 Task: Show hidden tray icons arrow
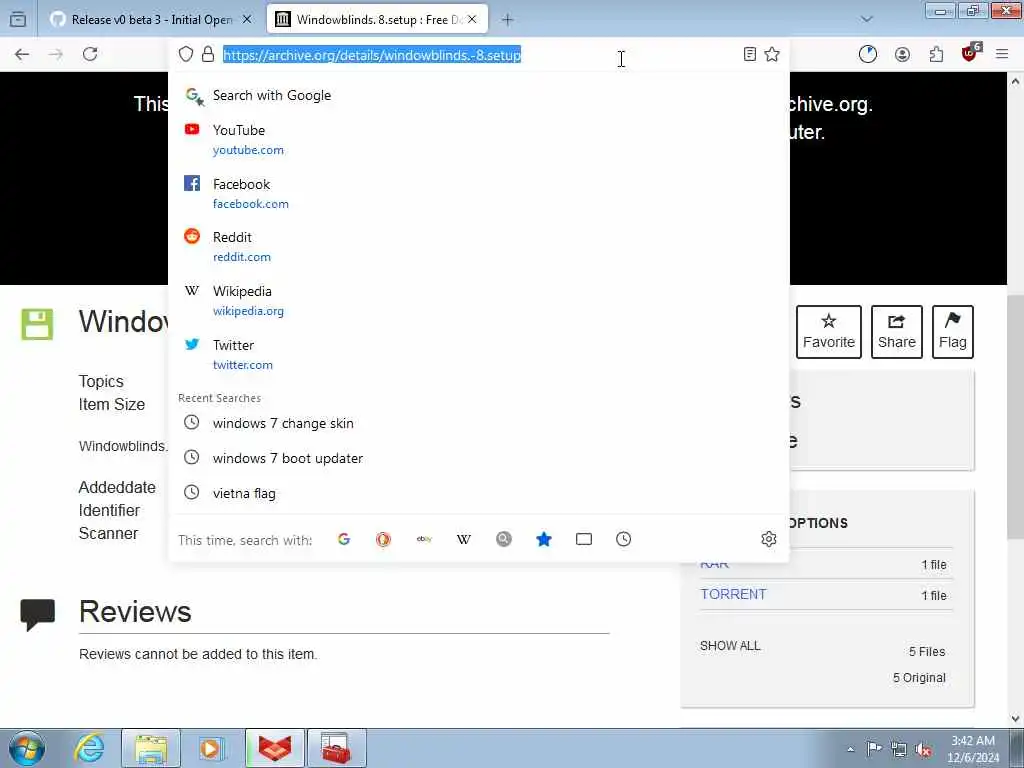pos(850,750)
